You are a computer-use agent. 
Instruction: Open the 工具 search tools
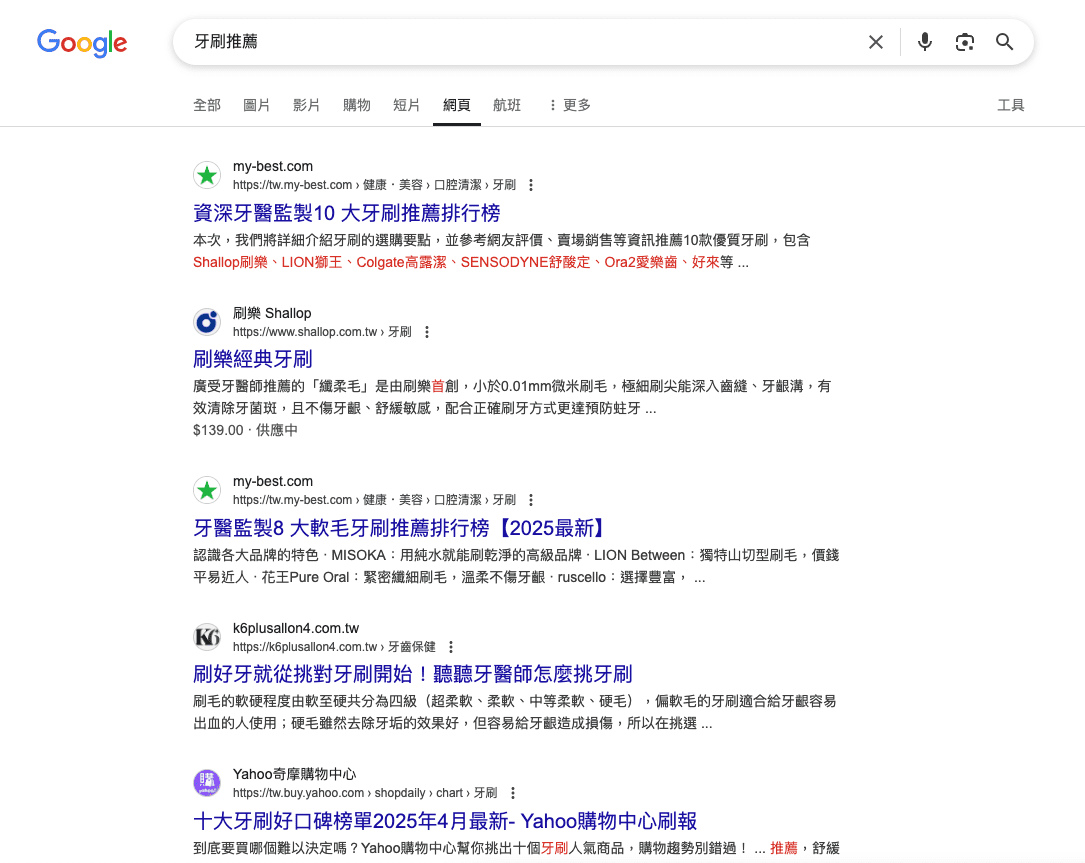tap(1010, 105)
